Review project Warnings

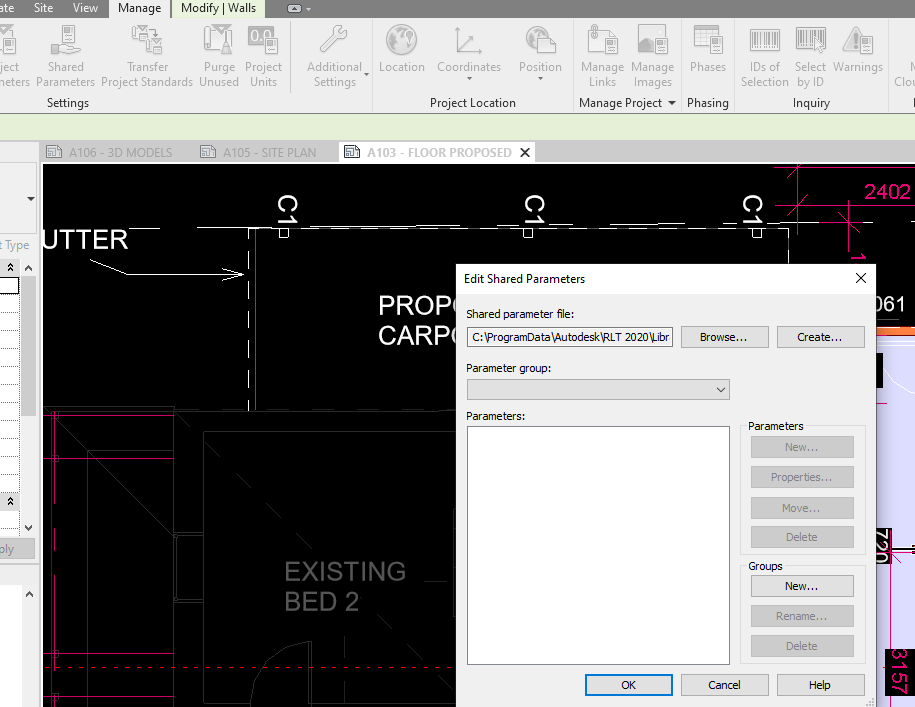(858, 55)
